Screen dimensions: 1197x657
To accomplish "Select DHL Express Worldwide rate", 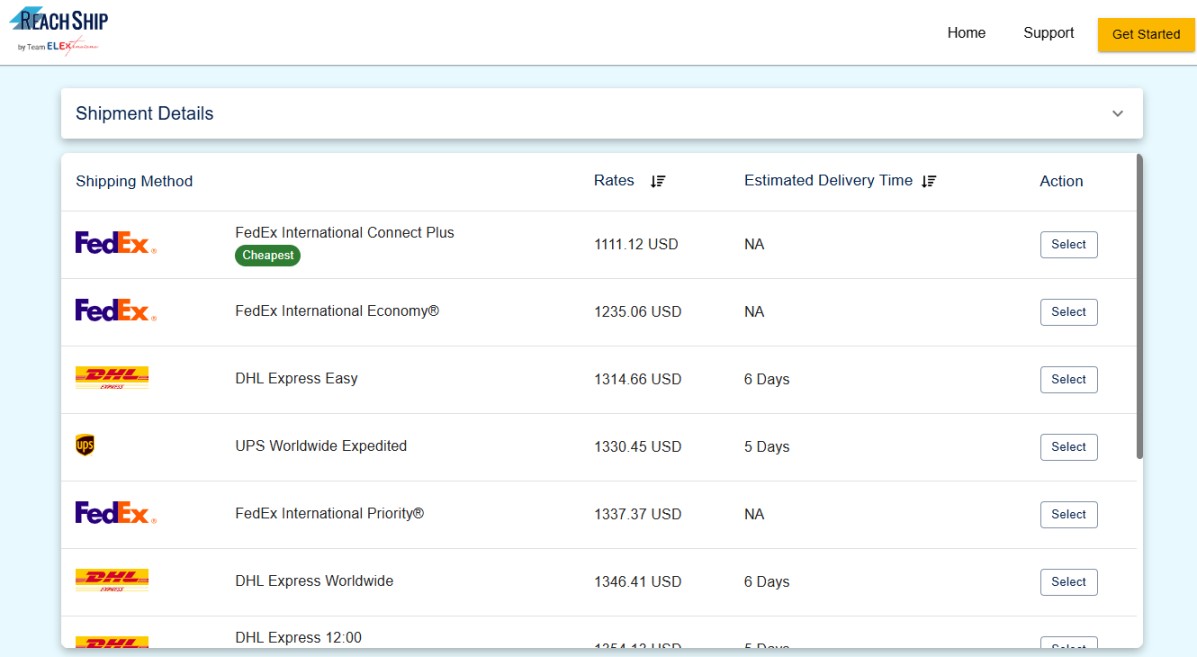I will point(1069,581).
